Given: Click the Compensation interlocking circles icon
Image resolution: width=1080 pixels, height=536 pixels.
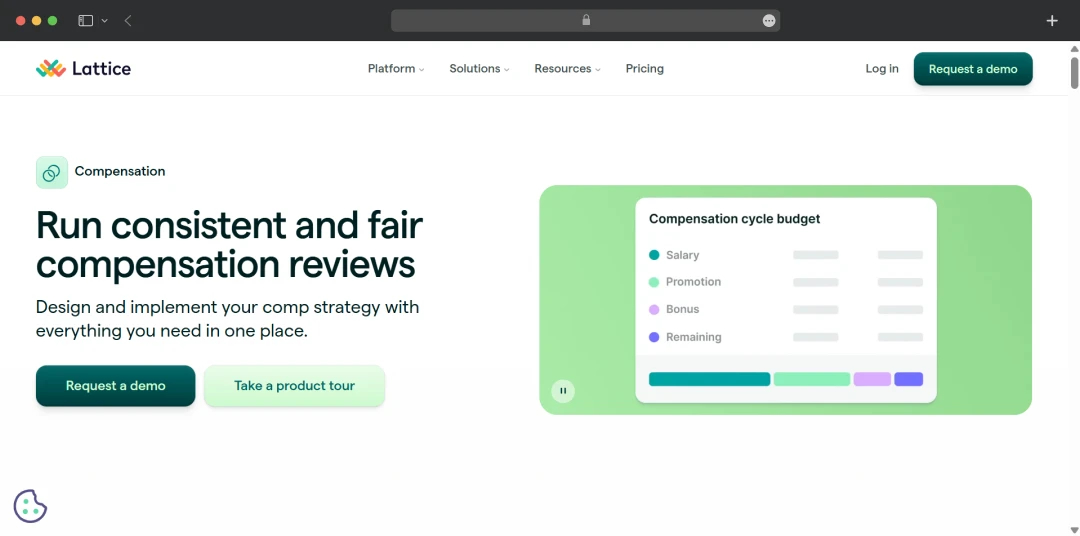Looking at the screenshot, I should [x=52, y=172].
